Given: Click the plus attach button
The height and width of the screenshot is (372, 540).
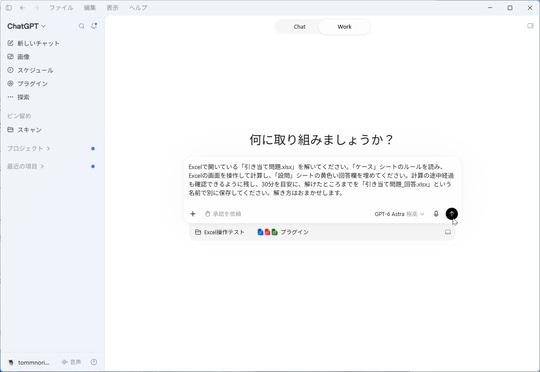Looking at the screenshot, I should coord(193,214).
